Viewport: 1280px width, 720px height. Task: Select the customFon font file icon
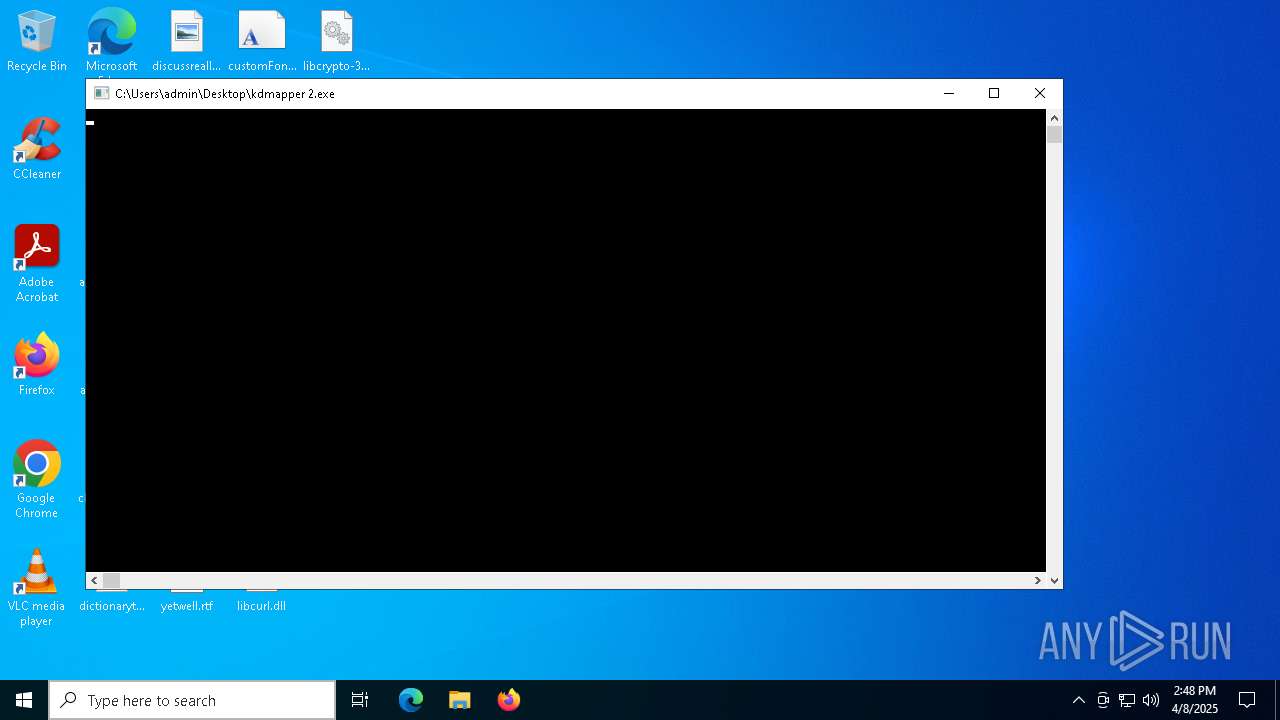(262, 42)
